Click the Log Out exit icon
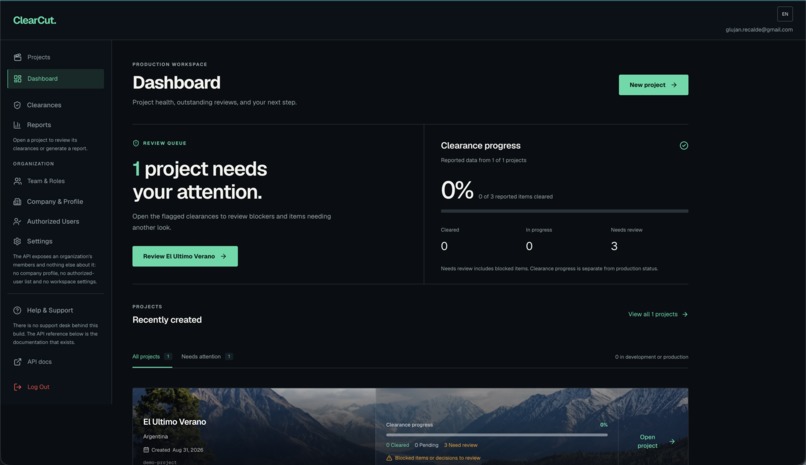 pyautogui.click(x=17, y=387)
